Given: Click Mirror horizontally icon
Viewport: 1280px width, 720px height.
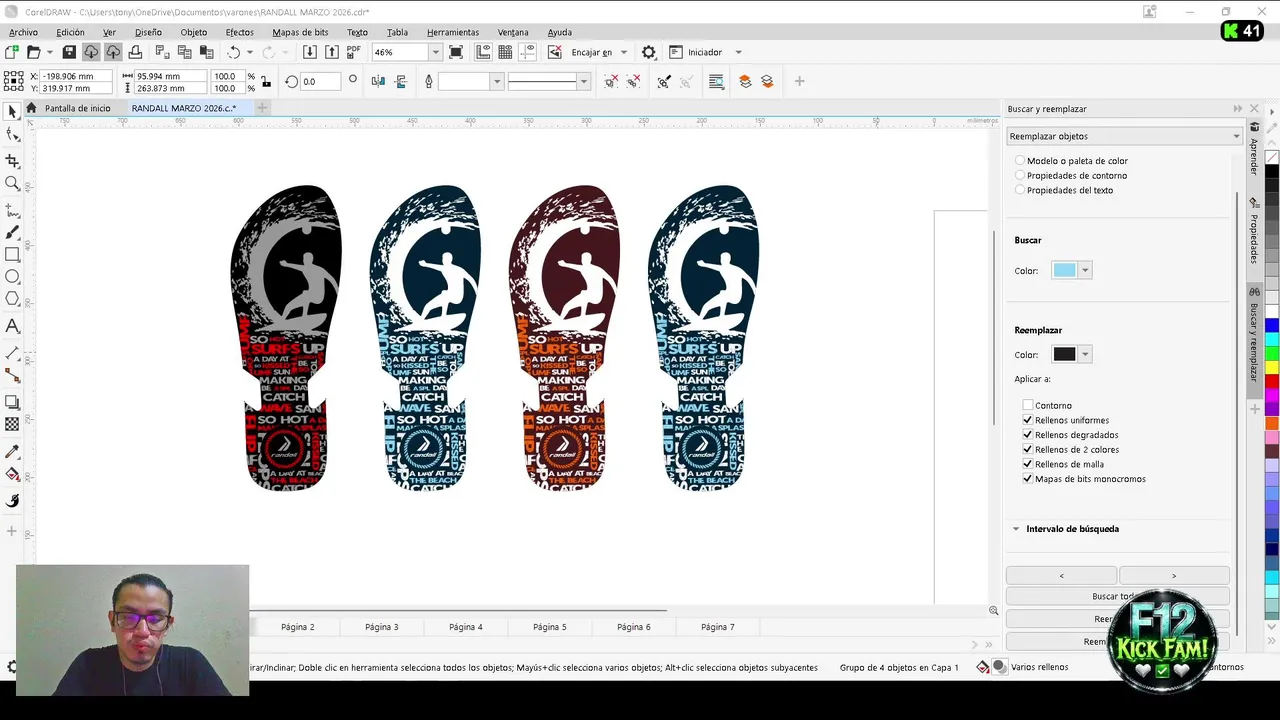Looking at the screenshot, I should (378, 81).
